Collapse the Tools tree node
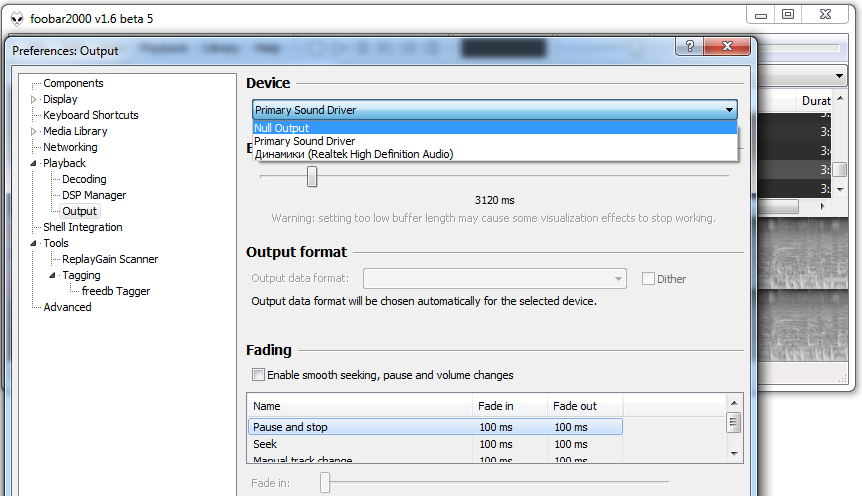 coord(34,243)
